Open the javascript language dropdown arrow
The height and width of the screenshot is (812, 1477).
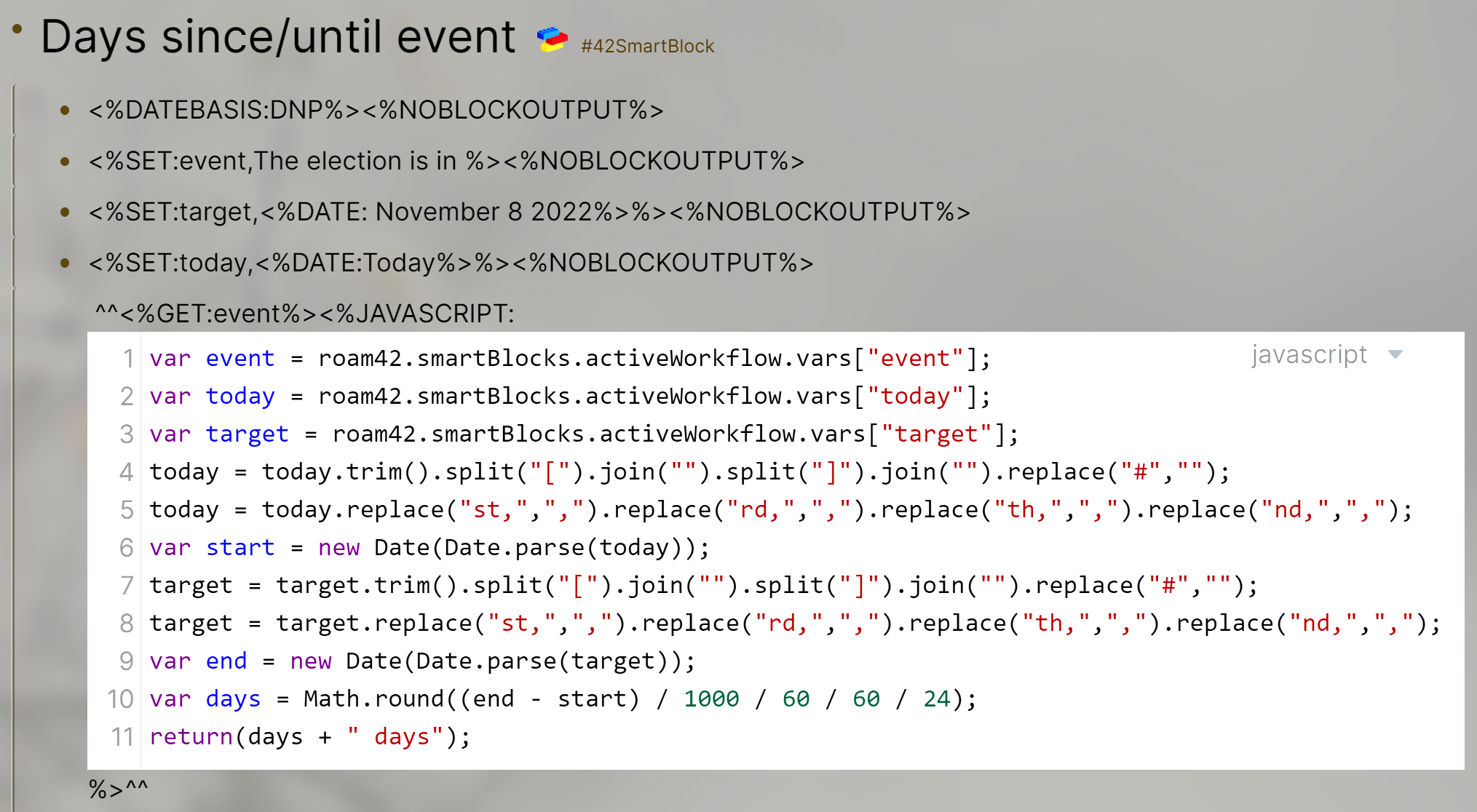click(x=1395, y=355)
